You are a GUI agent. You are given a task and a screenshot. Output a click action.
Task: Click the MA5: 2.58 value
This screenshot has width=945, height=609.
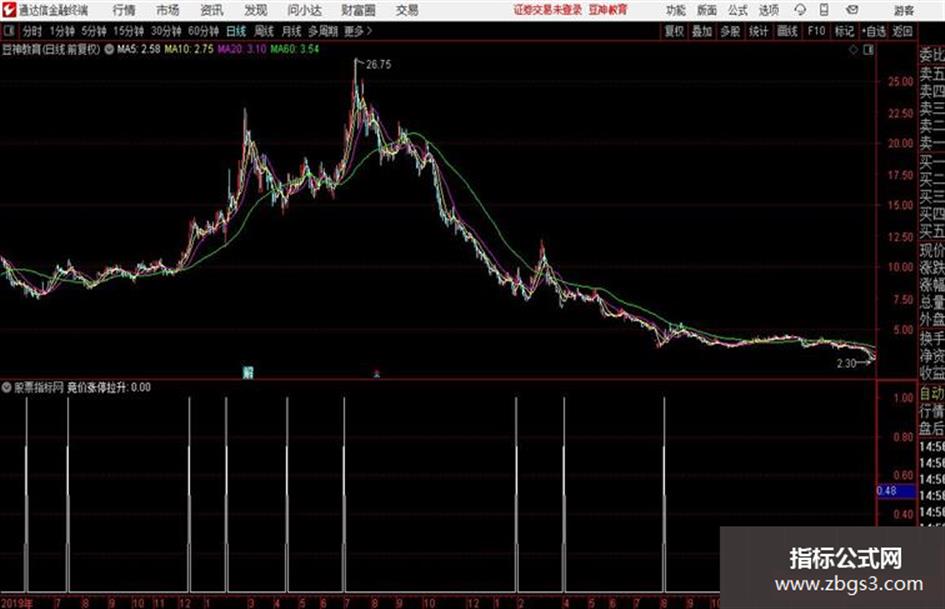(139, 49)
